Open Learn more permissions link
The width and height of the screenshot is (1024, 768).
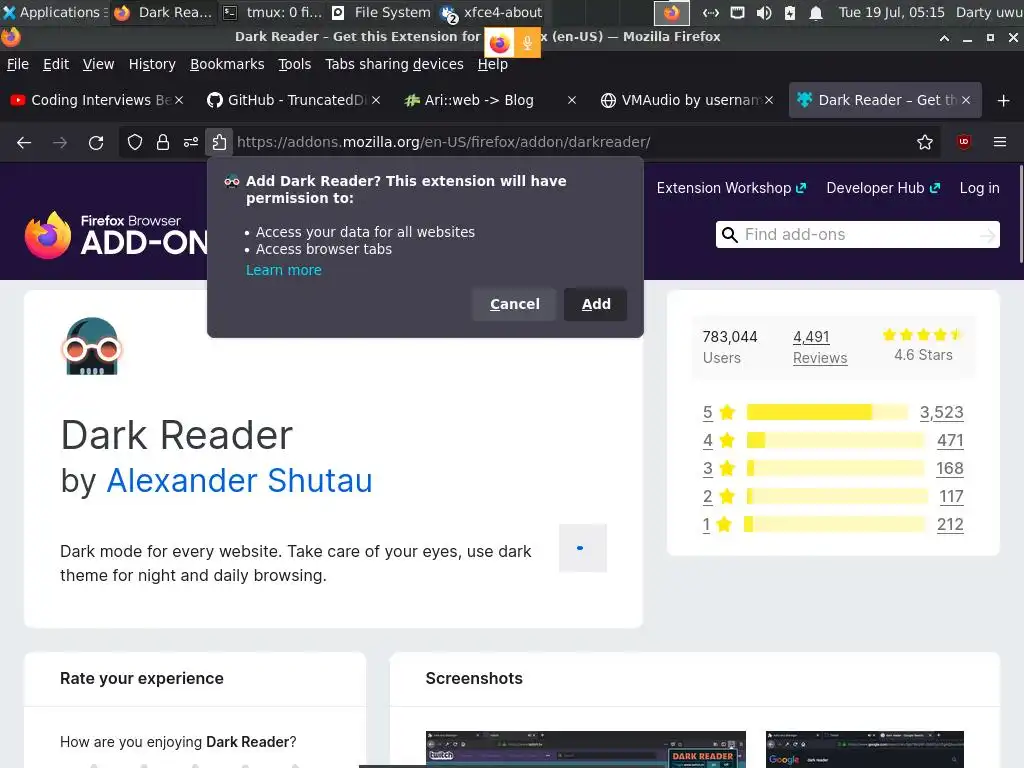tap(283, 270)
